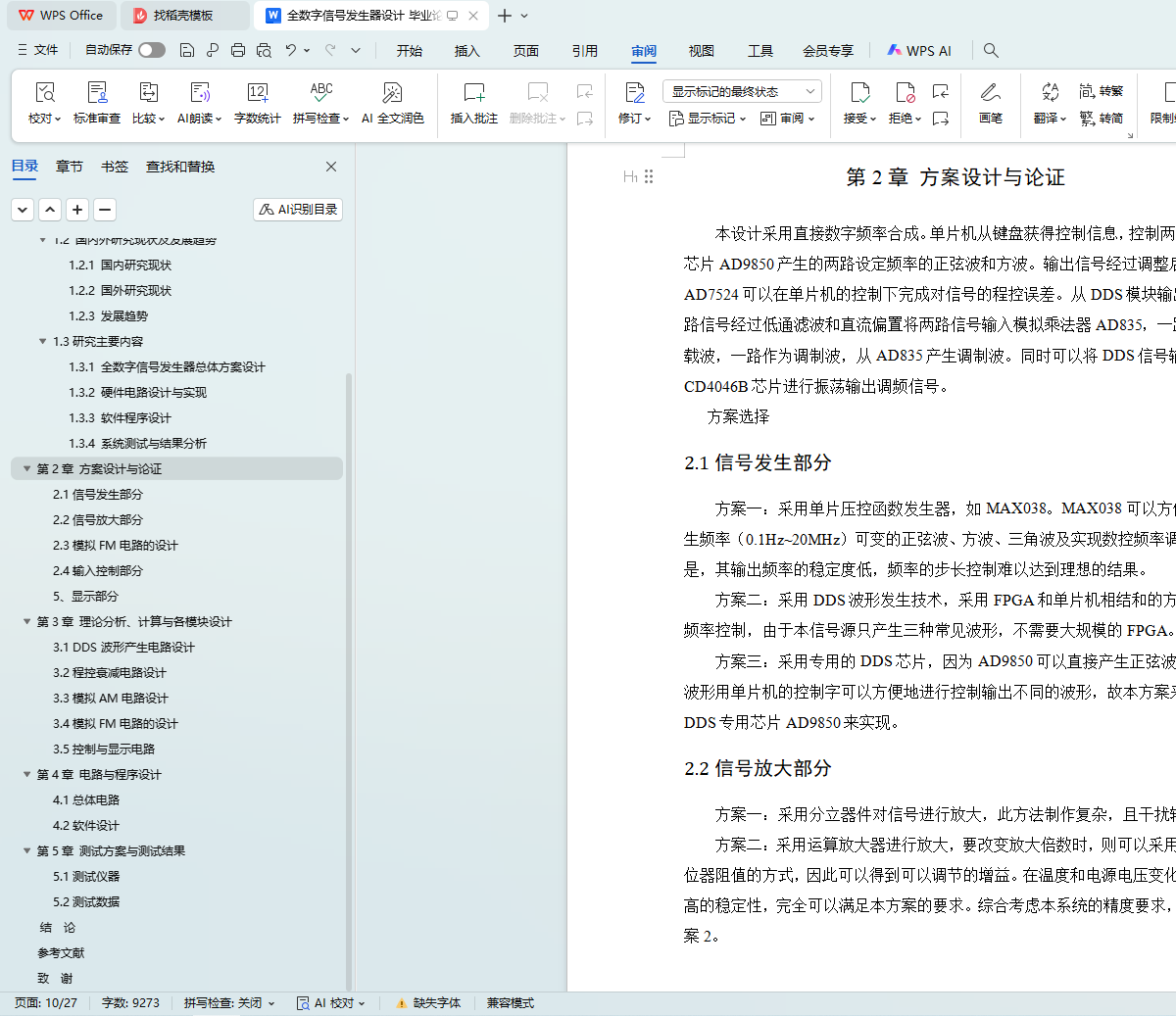Click the 标准审查 (standard review) icon

coord(97,93)
